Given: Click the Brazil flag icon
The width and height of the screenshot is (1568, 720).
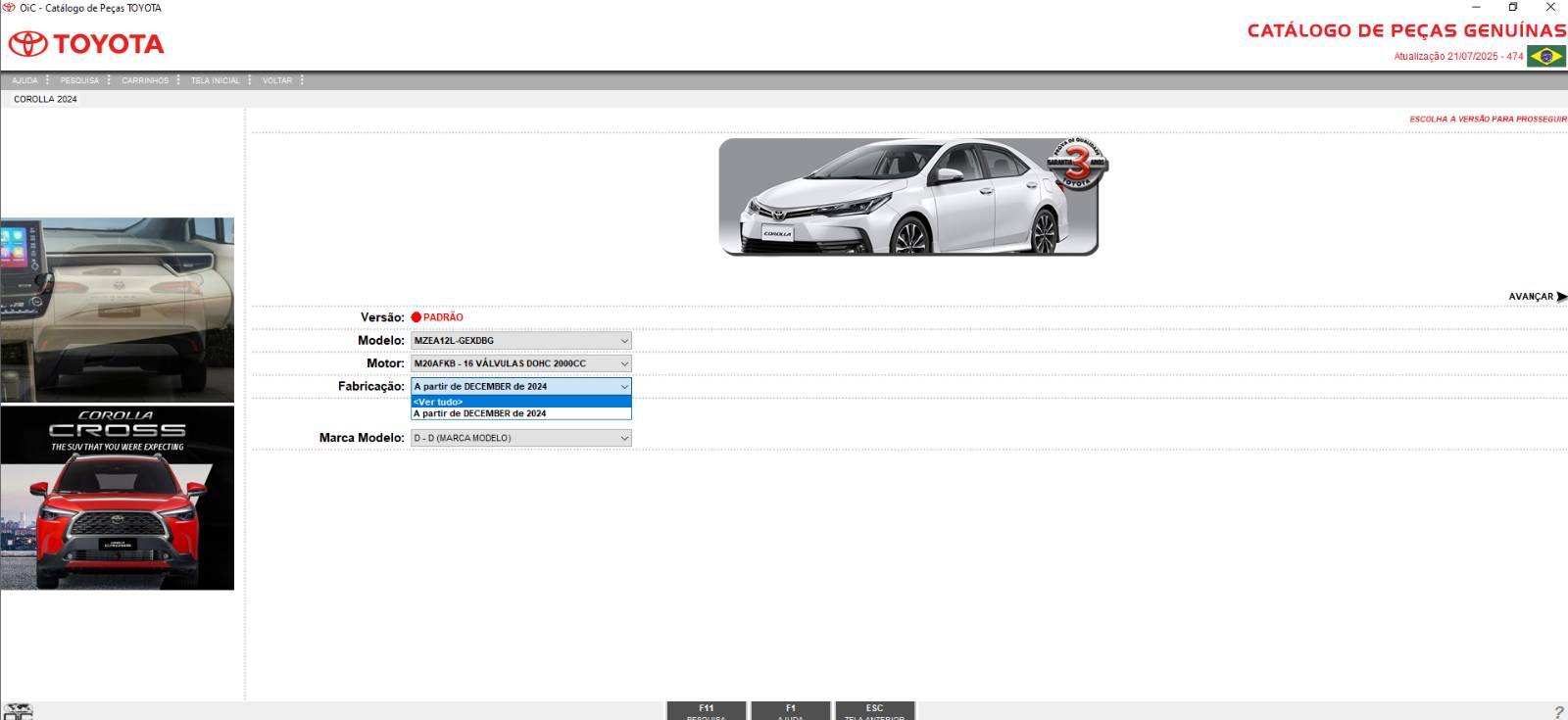Looking at the screenshot, I should click(x=1546, y=56).
